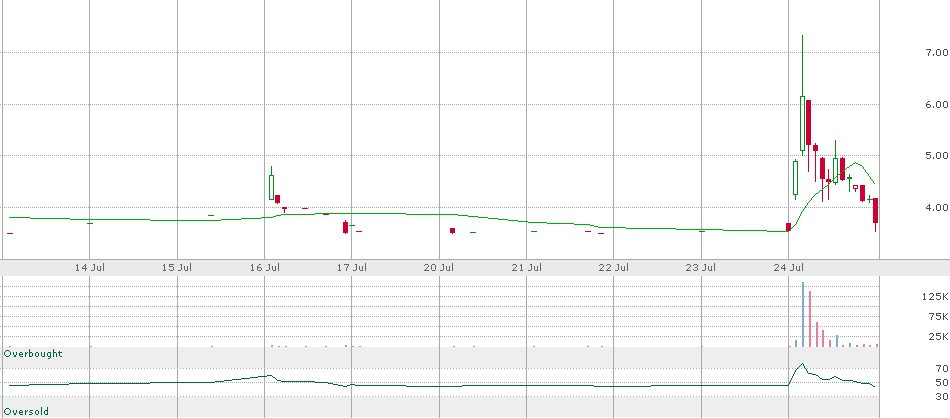The height and width of the screenshot is (418, 950).
Task: Select the 4.00 price axis label
Action: (937, 207)
